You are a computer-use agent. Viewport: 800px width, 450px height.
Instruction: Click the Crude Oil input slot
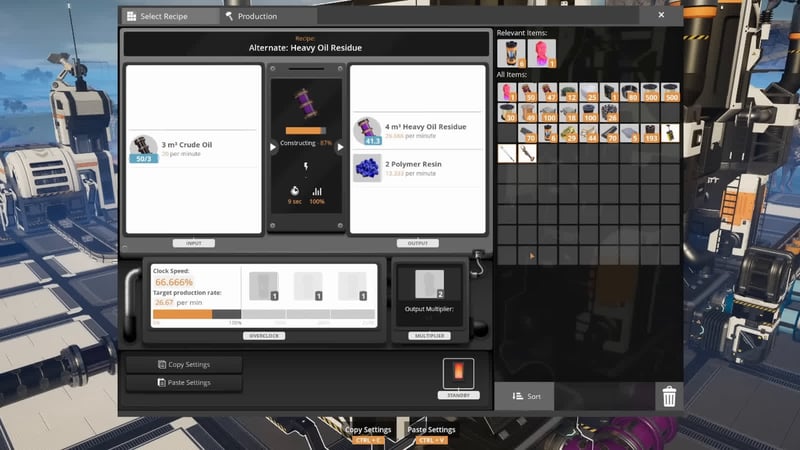tap(143, 149)
